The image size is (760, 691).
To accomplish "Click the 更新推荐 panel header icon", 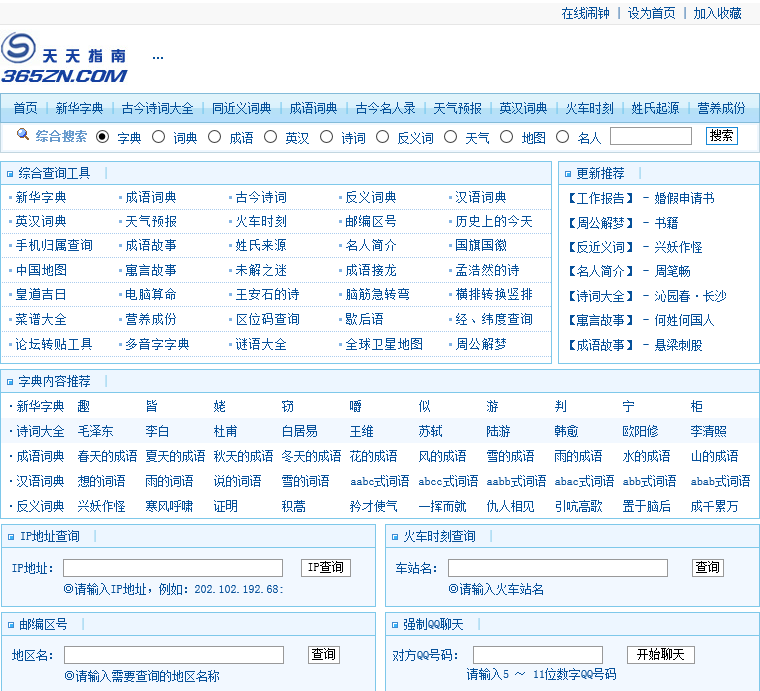I will [567, 174].
